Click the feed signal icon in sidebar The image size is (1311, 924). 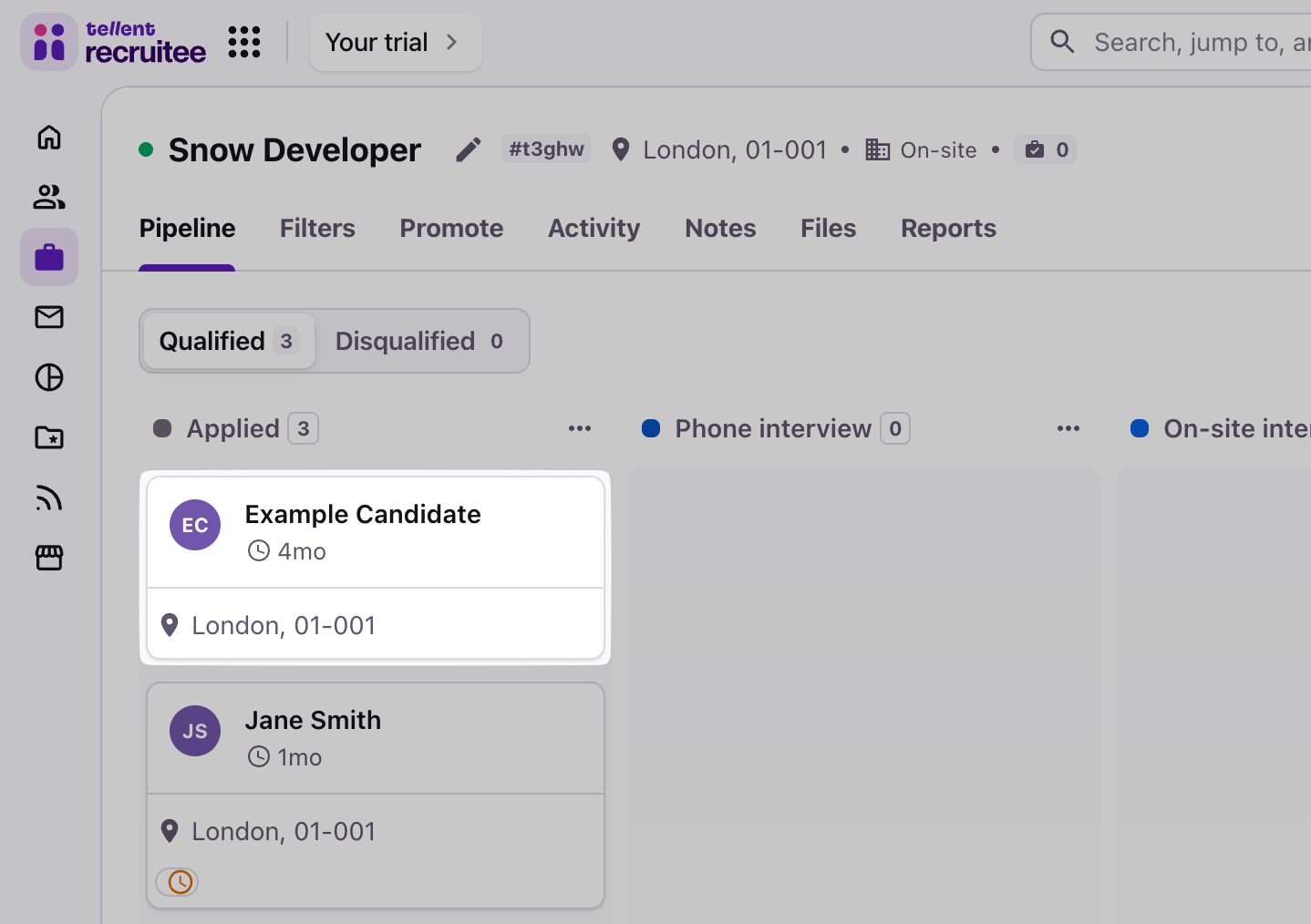pyautogui.click(x=49, y=498)
